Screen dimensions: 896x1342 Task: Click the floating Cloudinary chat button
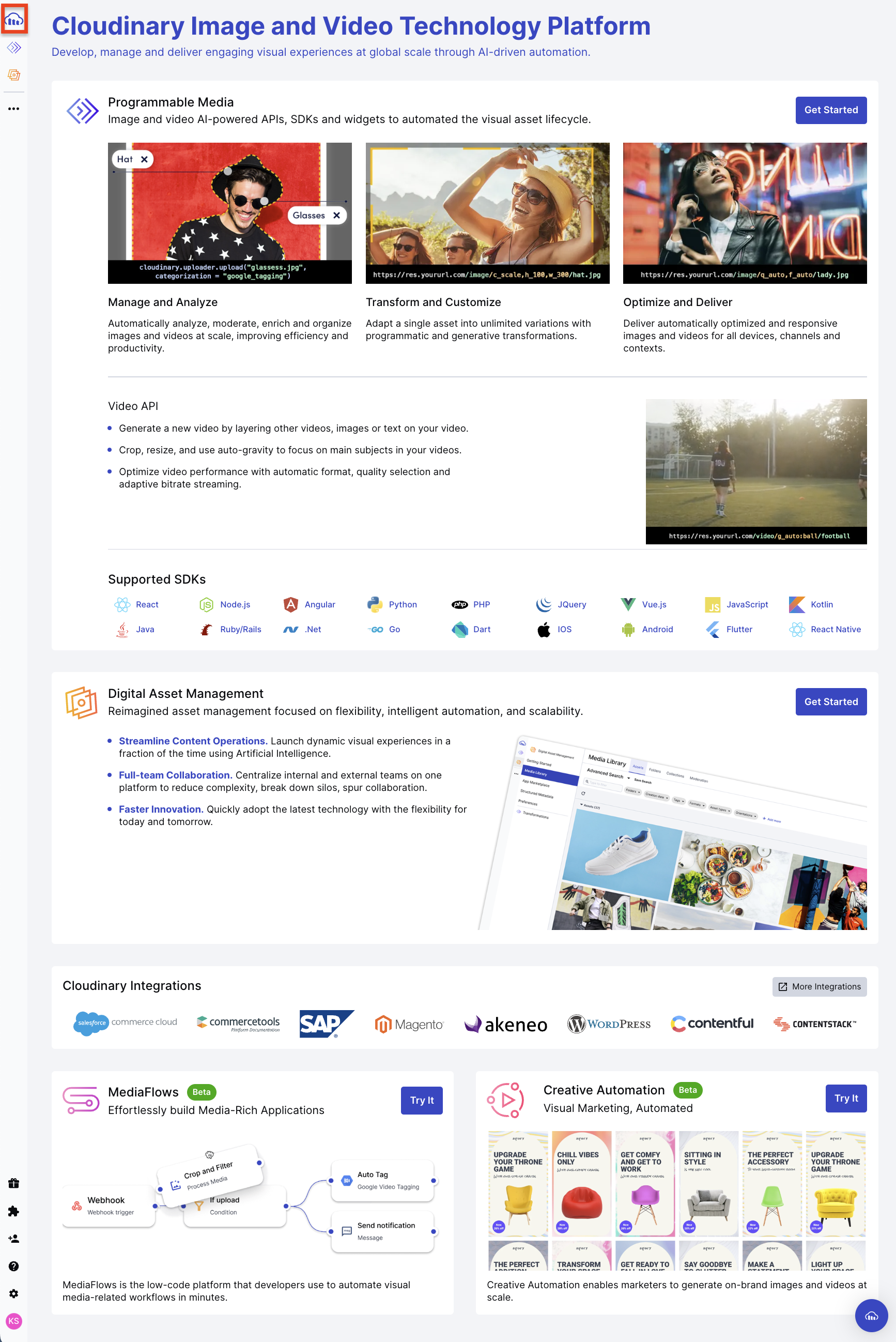(871, 1316)
